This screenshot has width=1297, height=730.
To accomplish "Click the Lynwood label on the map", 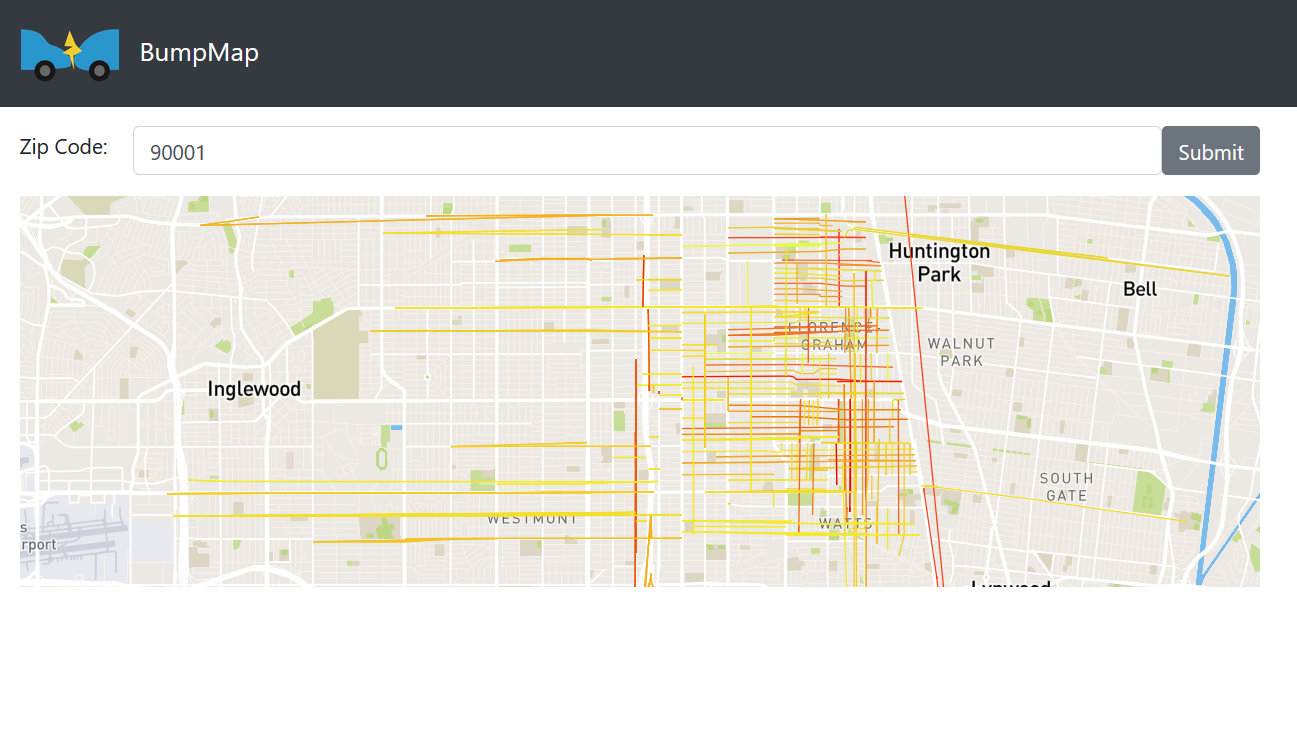I will point(1010,583).
